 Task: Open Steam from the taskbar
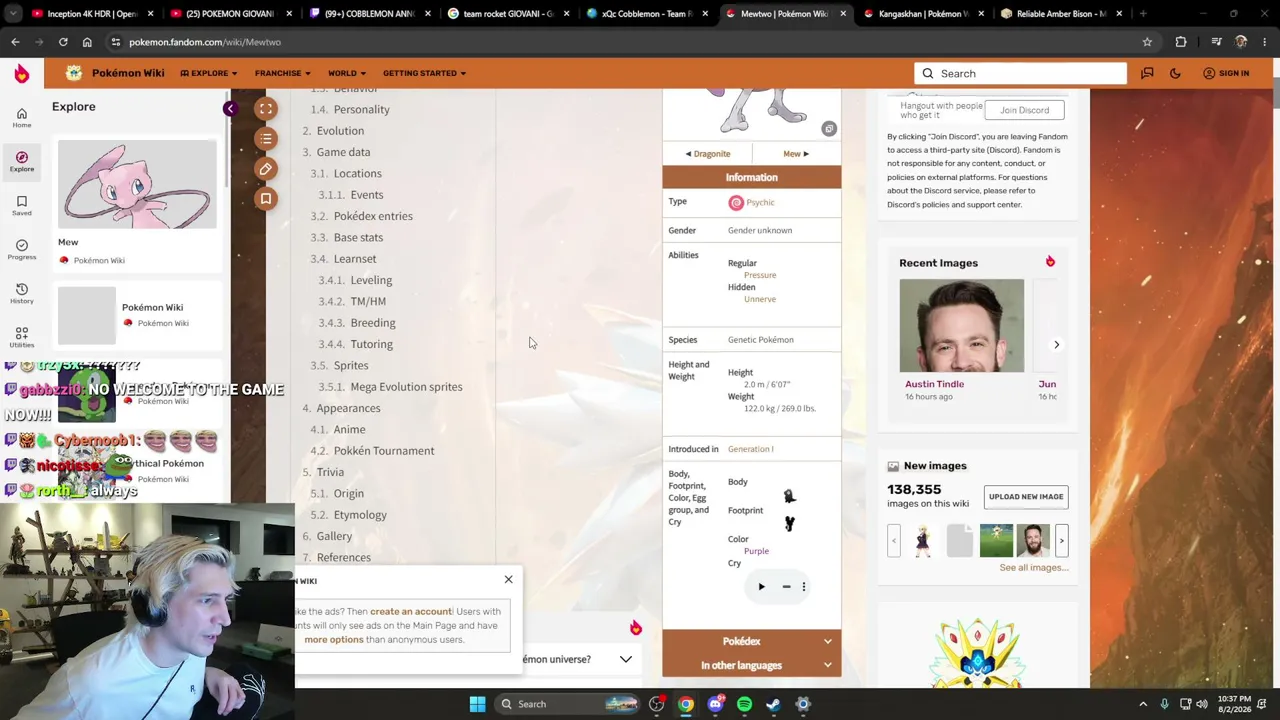click(x=773, y=704)
